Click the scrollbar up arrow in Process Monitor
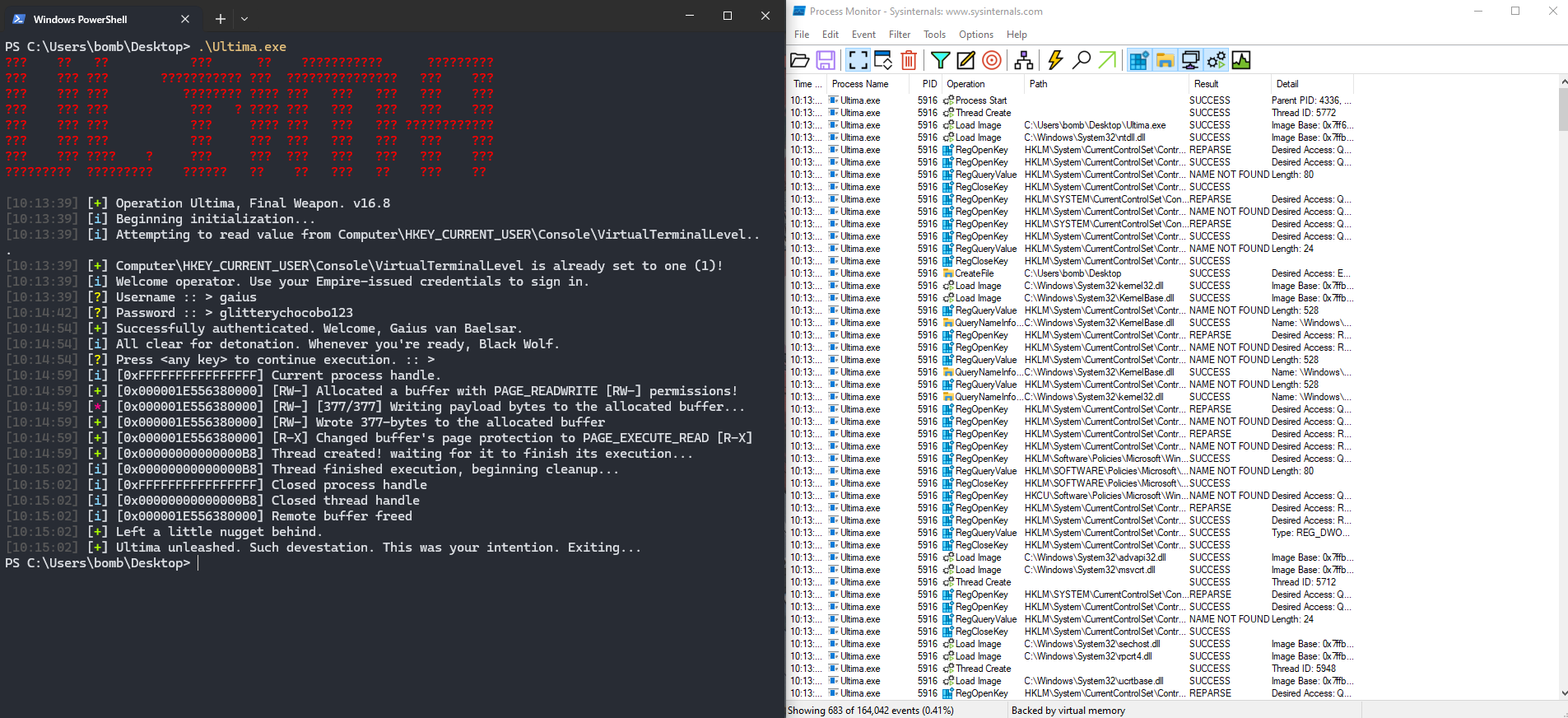 [x=1563, y=82]
